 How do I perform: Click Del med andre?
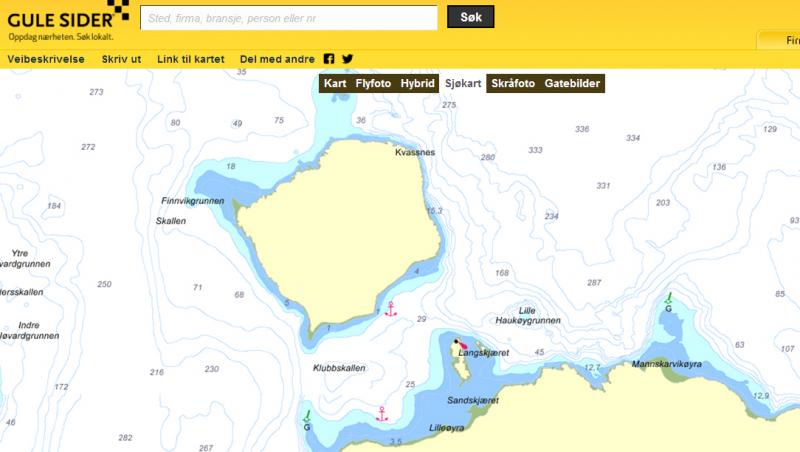tap(277, 59)
